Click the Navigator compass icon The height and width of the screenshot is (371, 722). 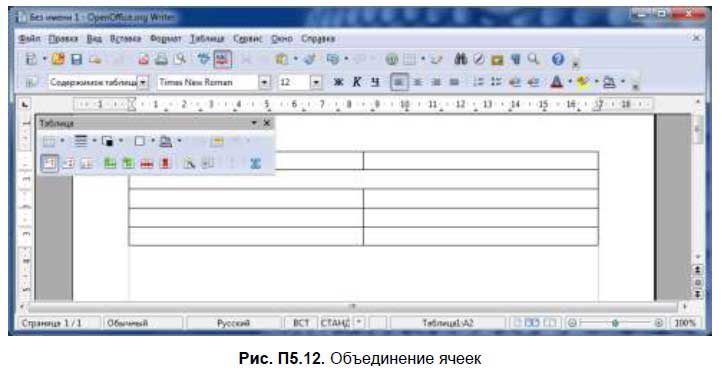point(479,59)
